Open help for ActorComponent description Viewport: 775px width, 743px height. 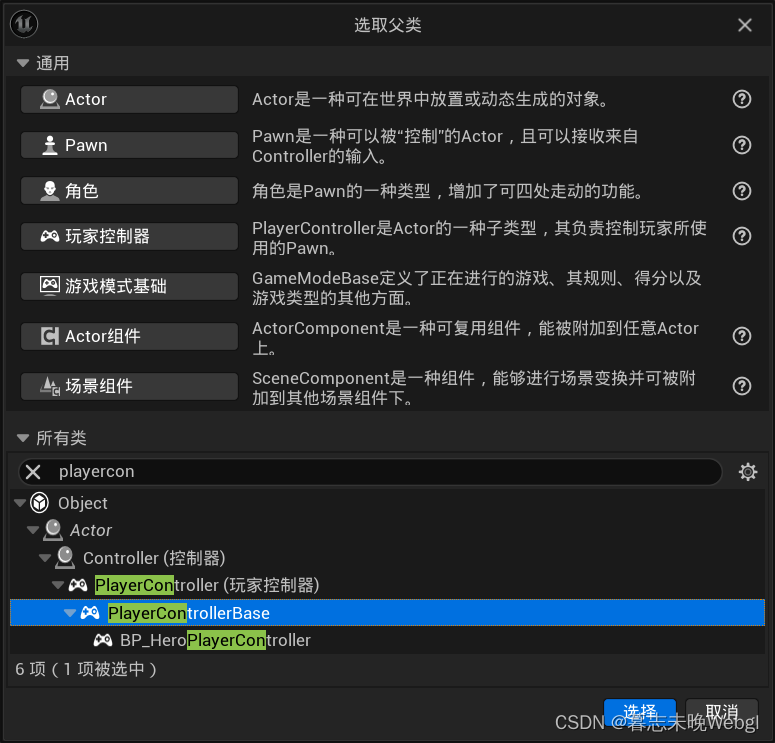point(742,336)
